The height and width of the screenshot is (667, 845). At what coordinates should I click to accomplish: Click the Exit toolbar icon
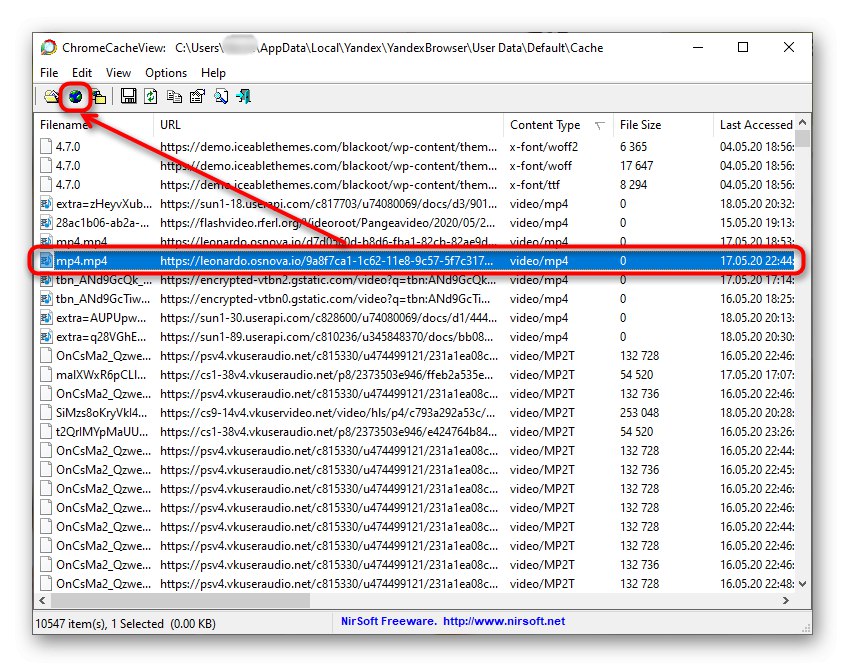[x=244, y=96]
